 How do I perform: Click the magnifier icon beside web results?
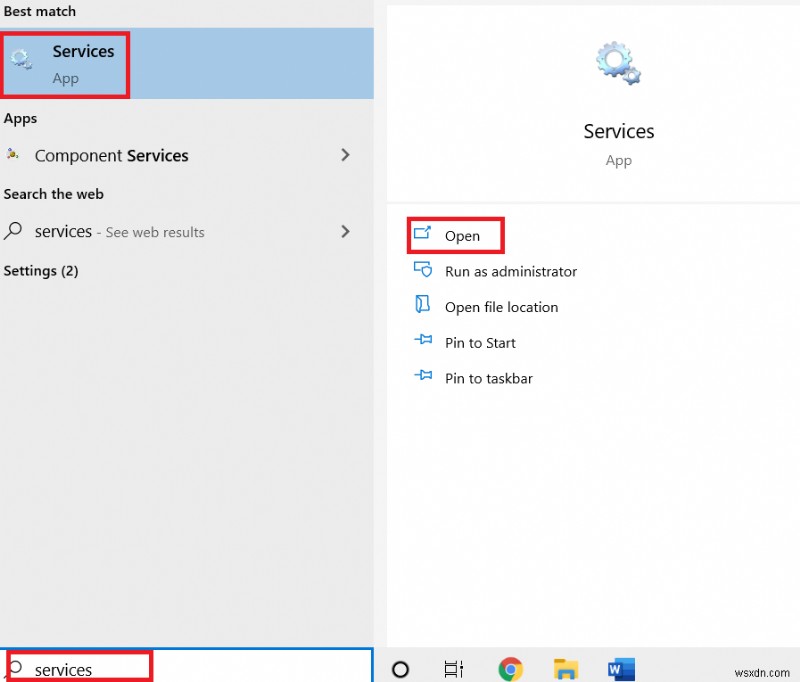pyautogui.click(x=13, y=231)
